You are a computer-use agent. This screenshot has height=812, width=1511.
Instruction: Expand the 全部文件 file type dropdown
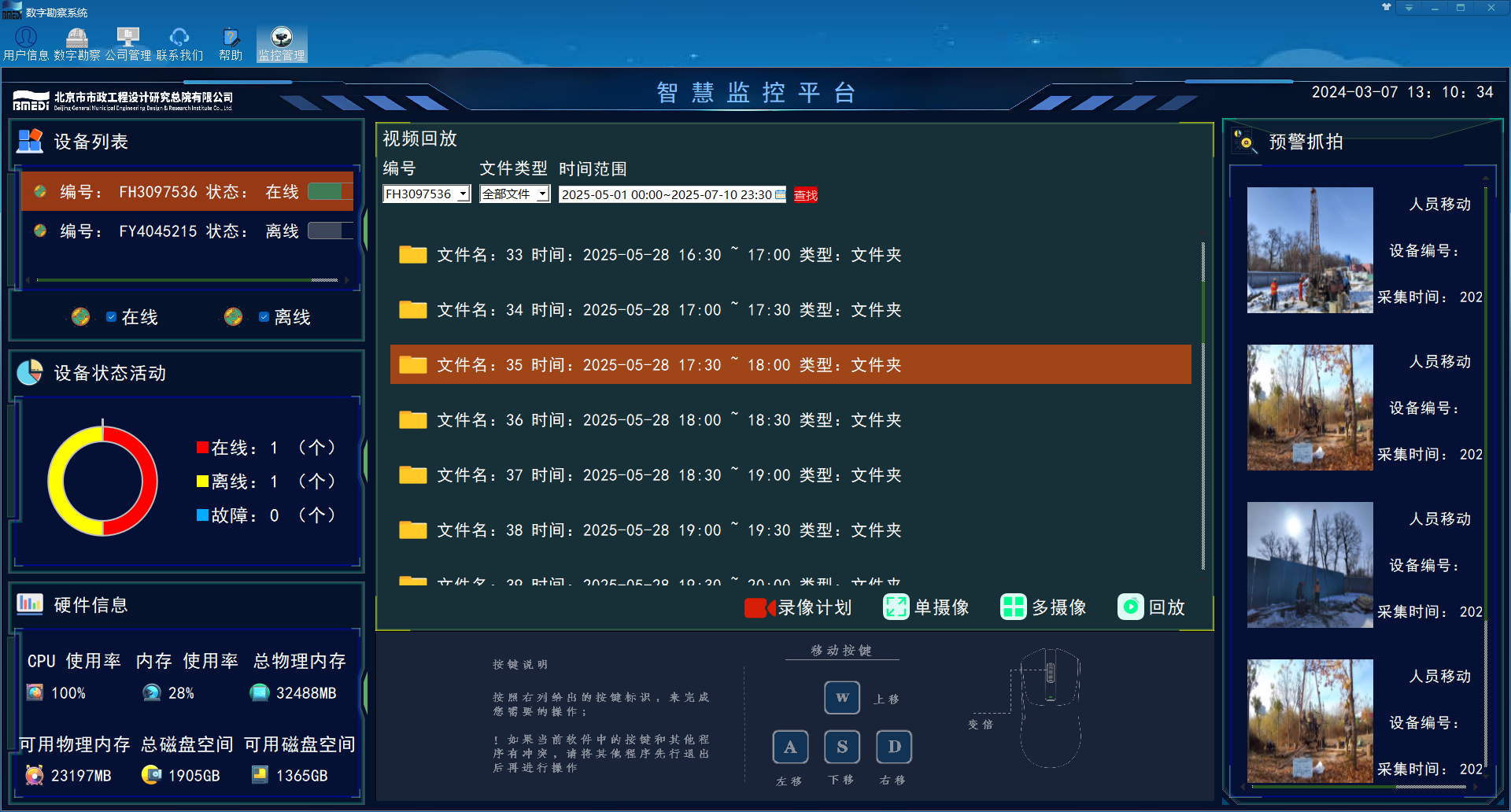tap(541, 194)
